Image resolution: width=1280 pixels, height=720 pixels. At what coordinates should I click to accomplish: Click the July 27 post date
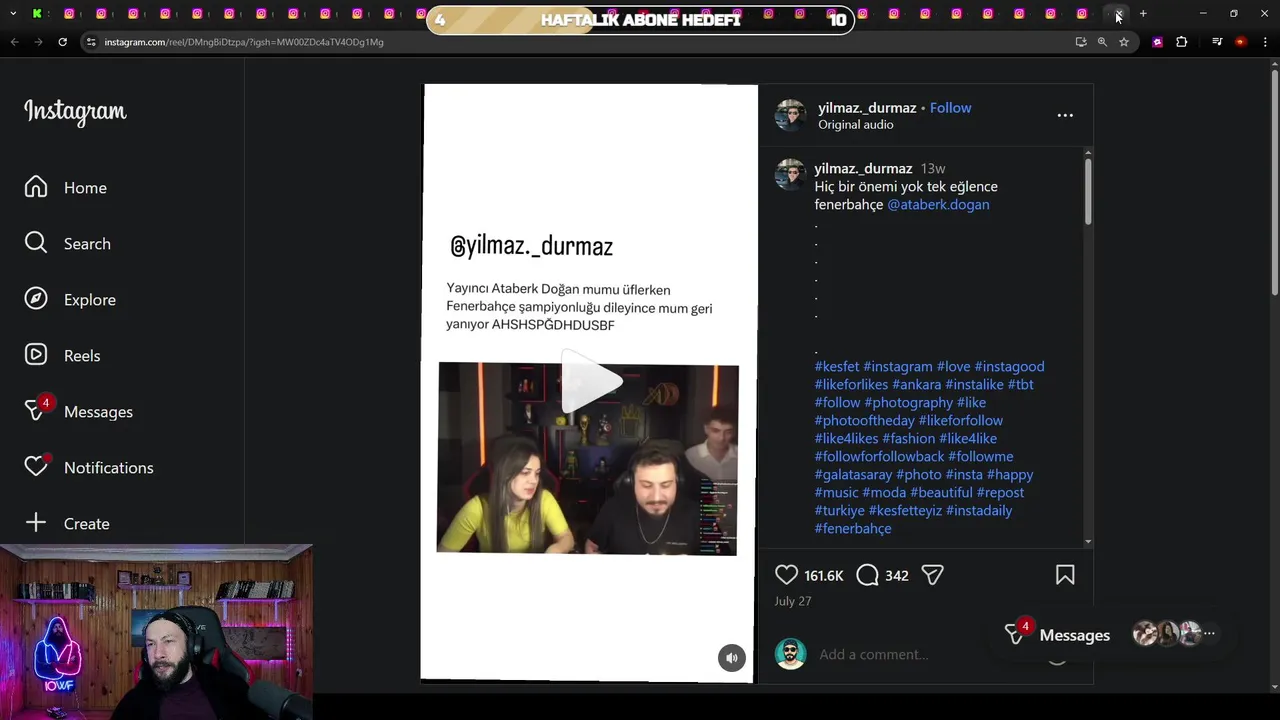(792, 601)
